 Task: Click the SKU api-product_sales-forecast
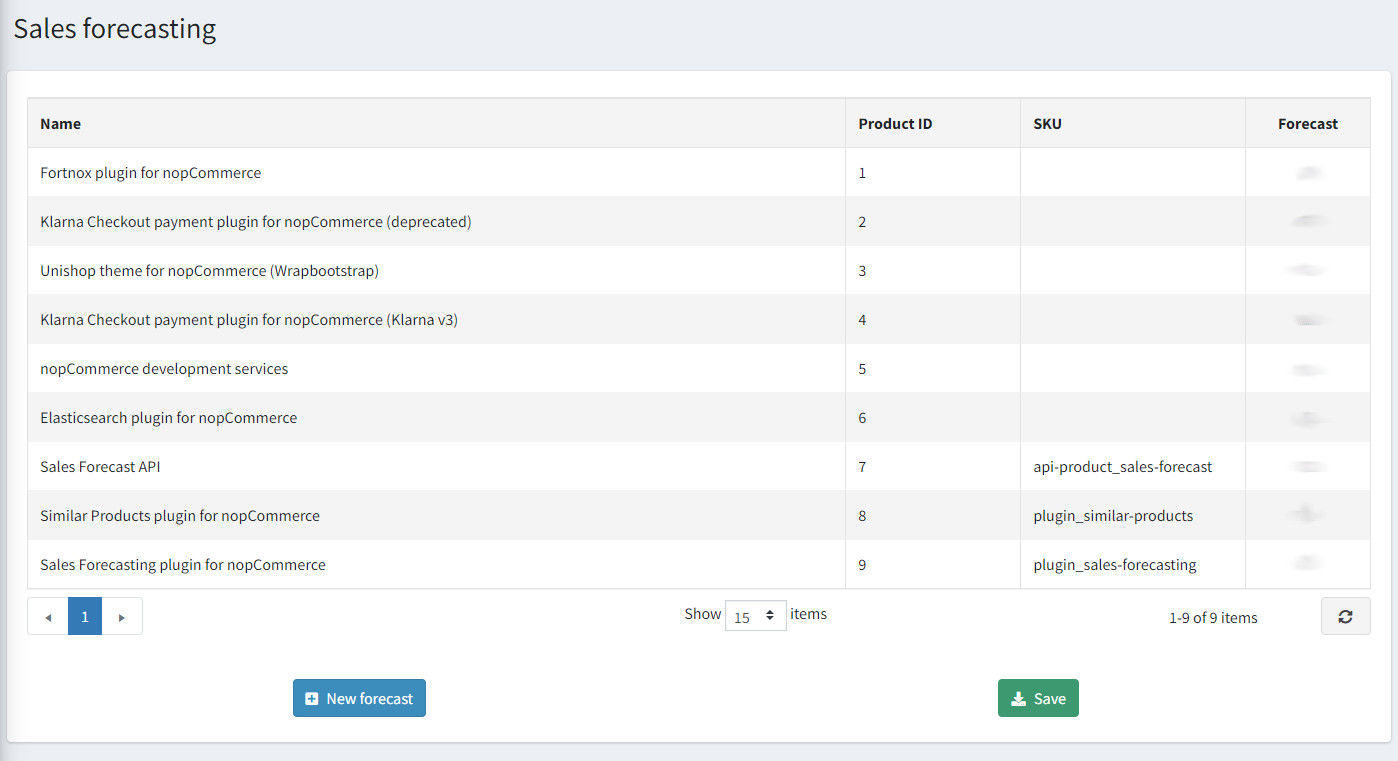1123,467
